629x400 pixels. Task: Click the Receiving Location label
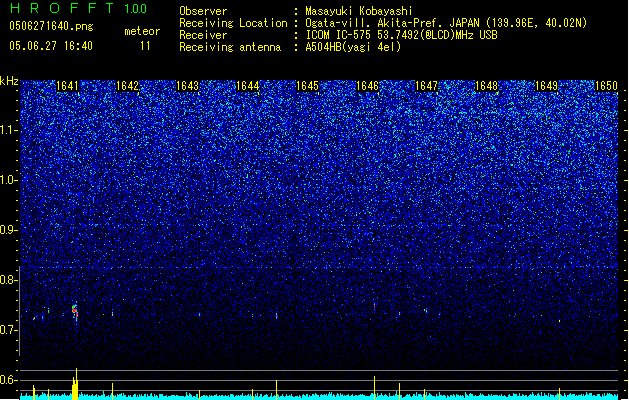coord(233,23)
